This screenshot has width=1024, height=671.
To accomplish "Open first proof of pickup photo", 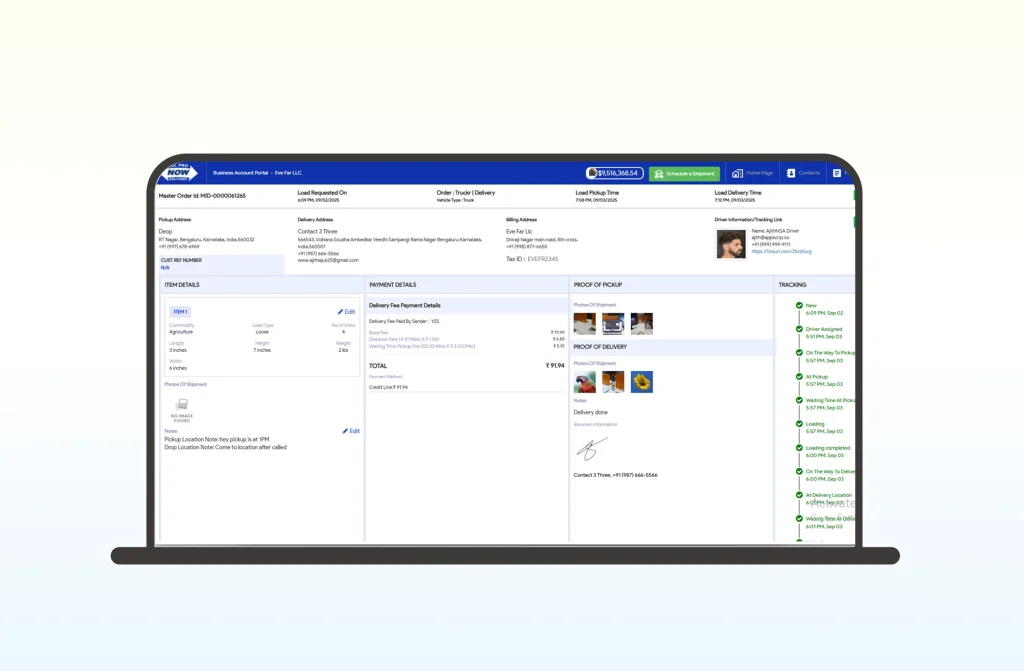I will point(584,323).
